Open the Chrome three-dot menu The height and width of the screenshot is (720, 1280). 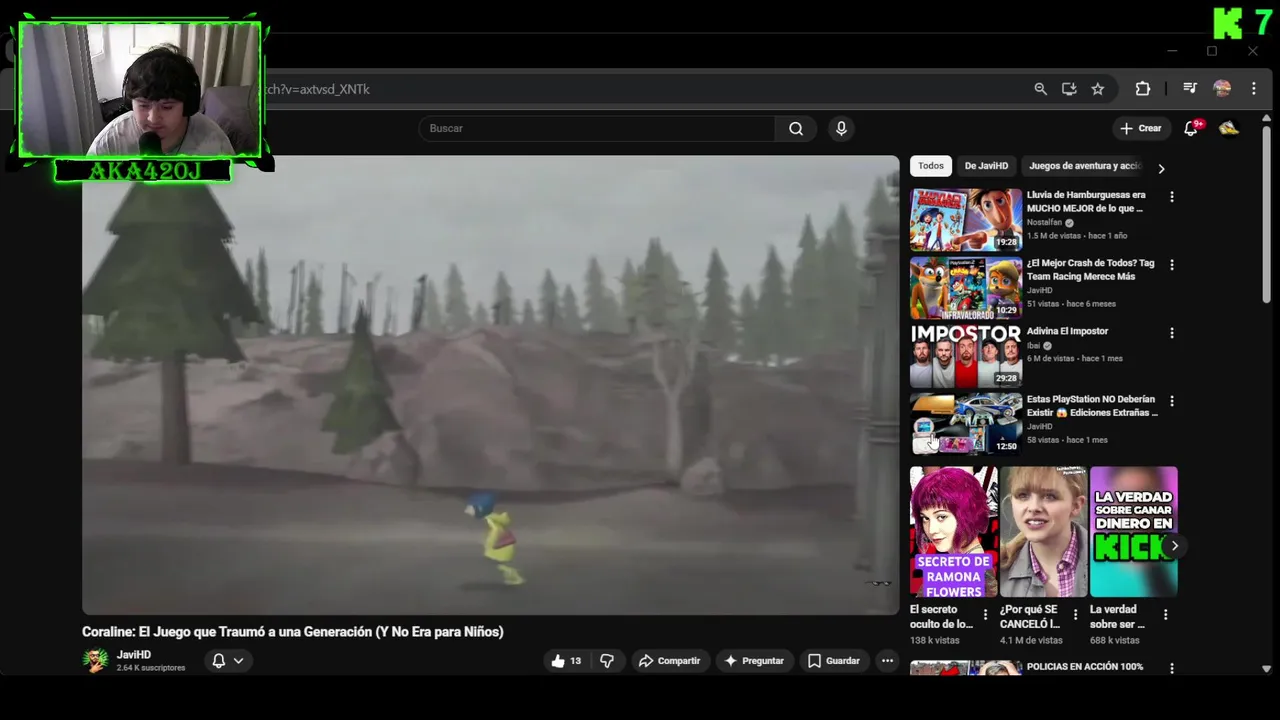[1253, 89]
